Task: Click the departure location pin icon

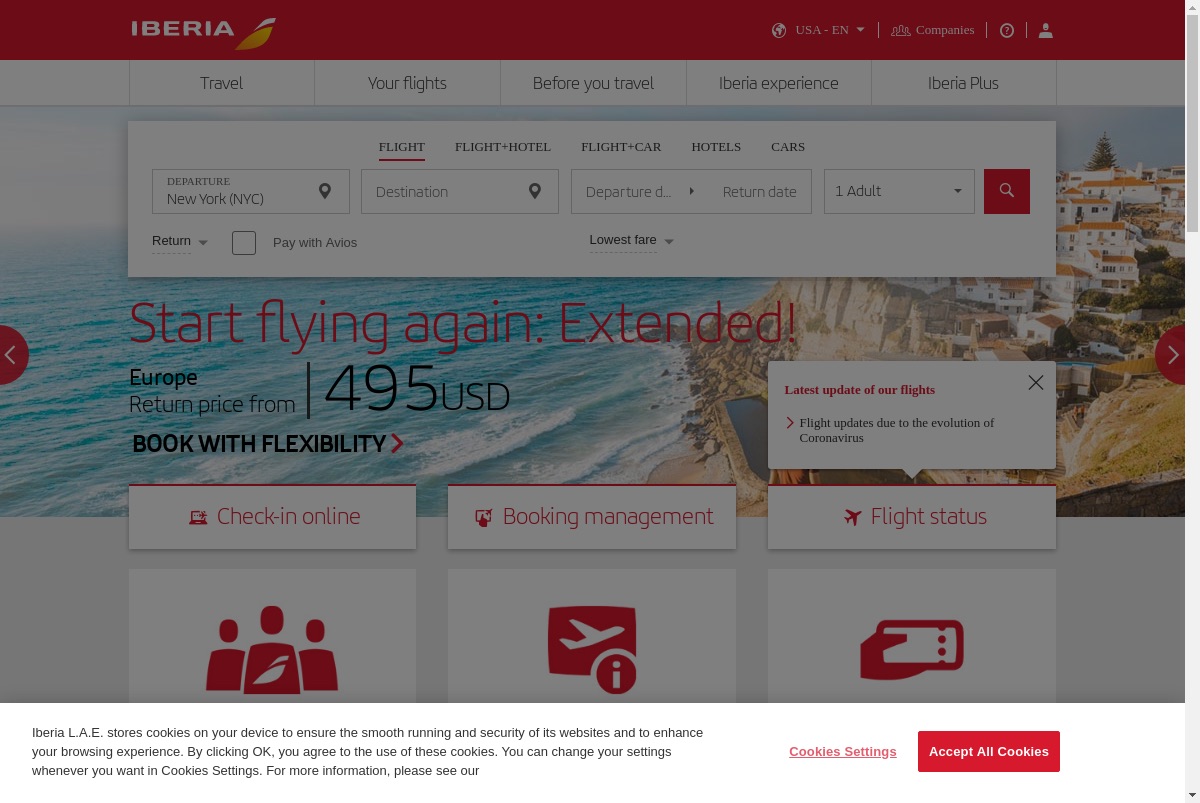Action: 325,191
